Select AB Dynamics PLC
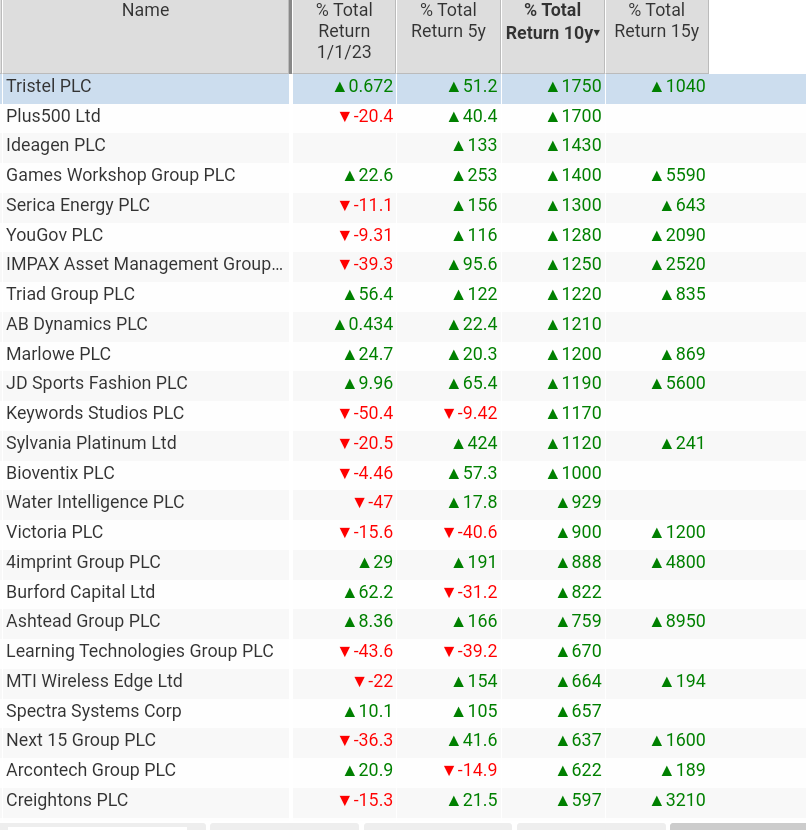806x830 pixels. (77, 323)
